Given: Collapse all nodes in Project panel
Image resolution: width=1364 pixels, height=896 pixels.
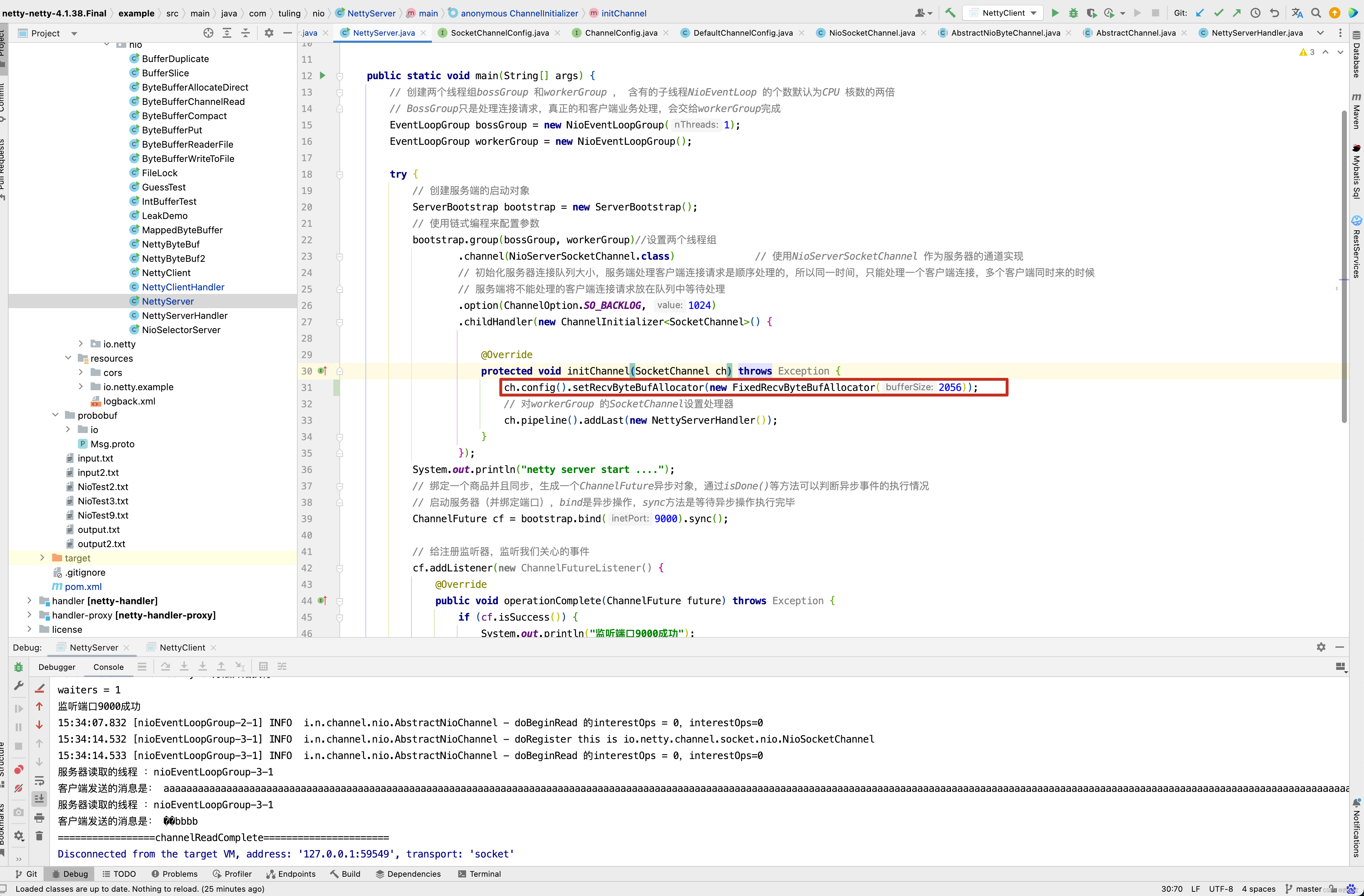Looking at the screenshot, I should click(x=245, y=33).
